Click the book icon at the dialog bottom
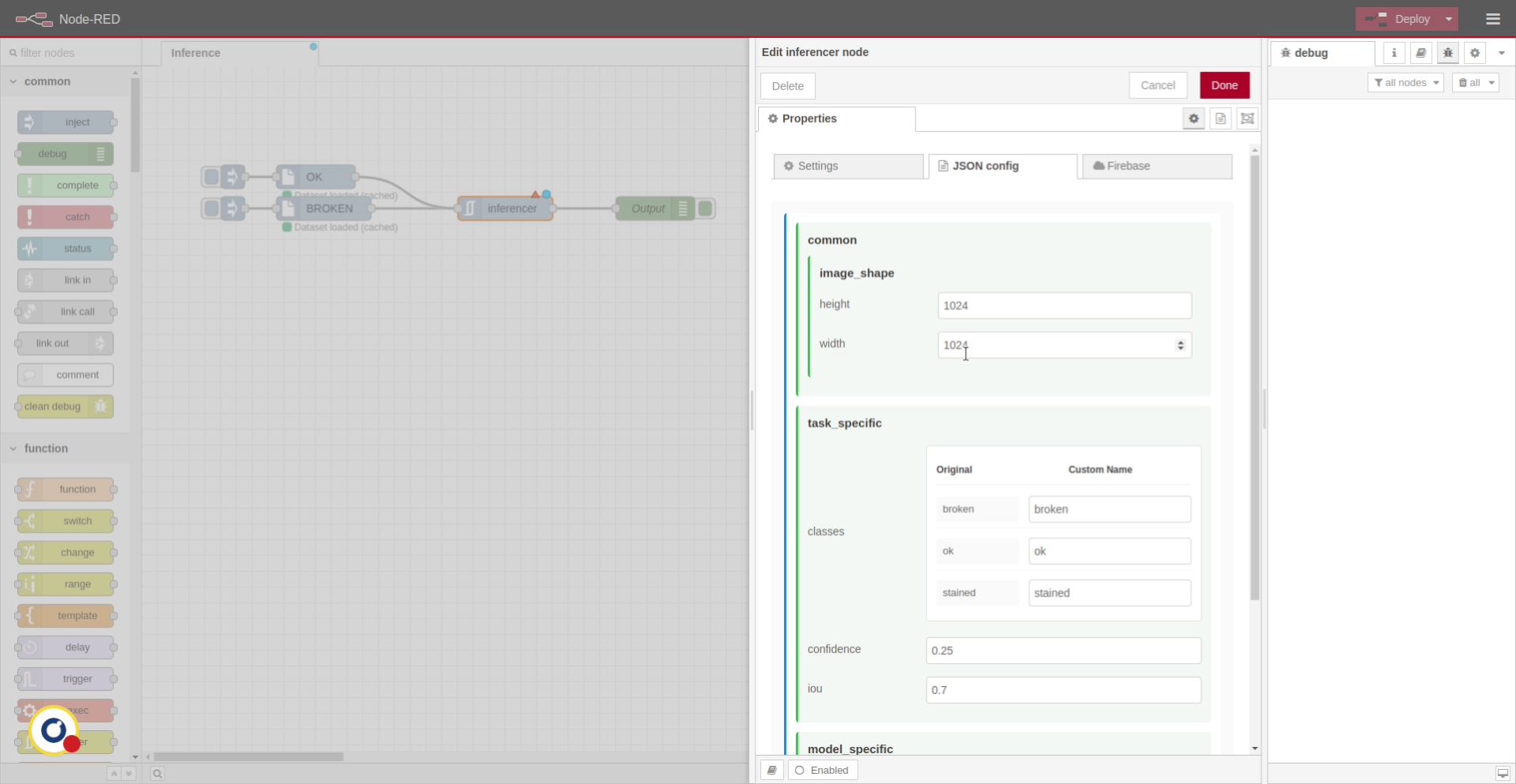Image resolution: width=1516 pixels, height=784 pixels. click(x=771, y=770)
